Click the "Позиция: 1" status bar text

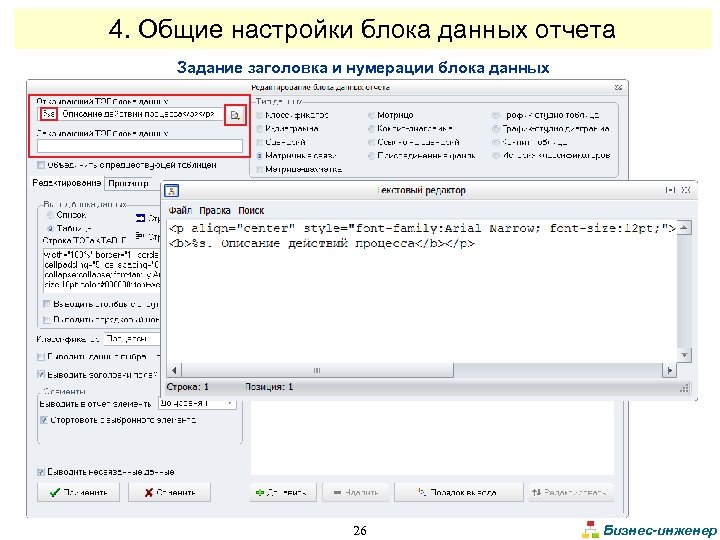point(269,387)
